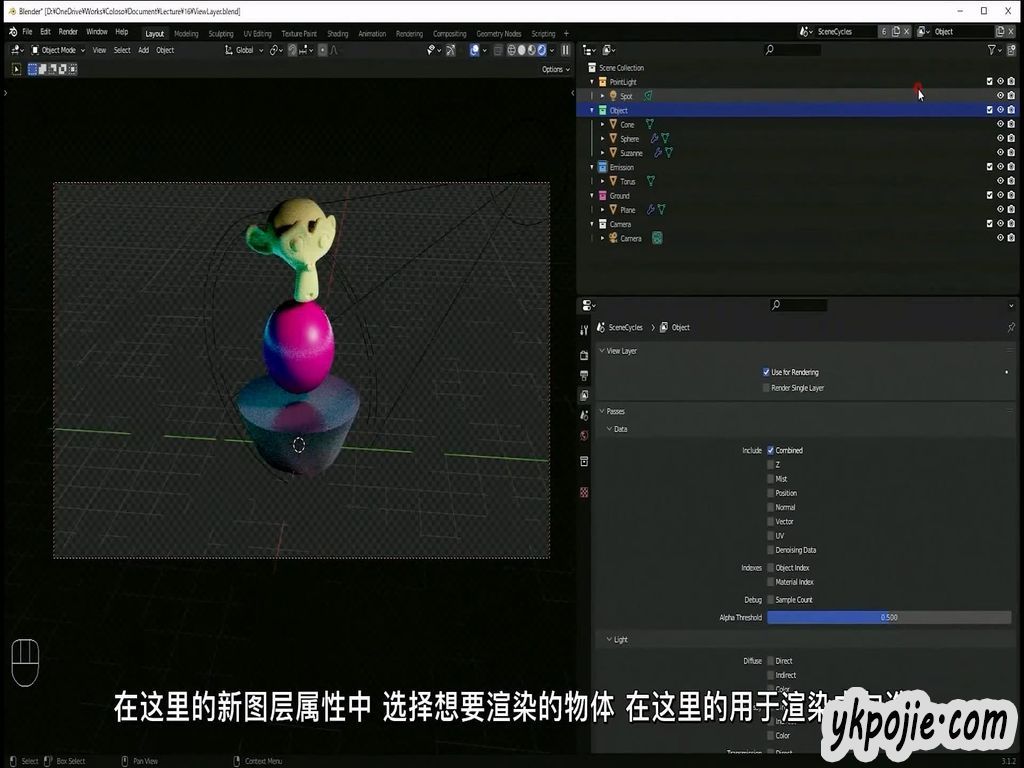Click the Alpha Threshold slider
This screenshot has width=1024, height=768.
tap(888, 617)
